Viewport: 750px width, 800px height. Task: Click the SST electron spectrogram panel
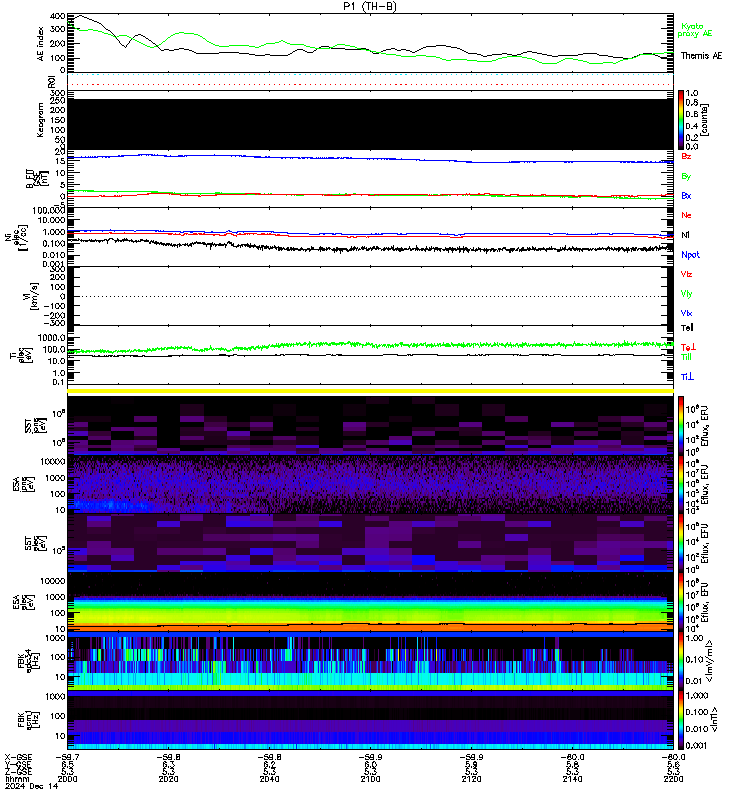370,543
